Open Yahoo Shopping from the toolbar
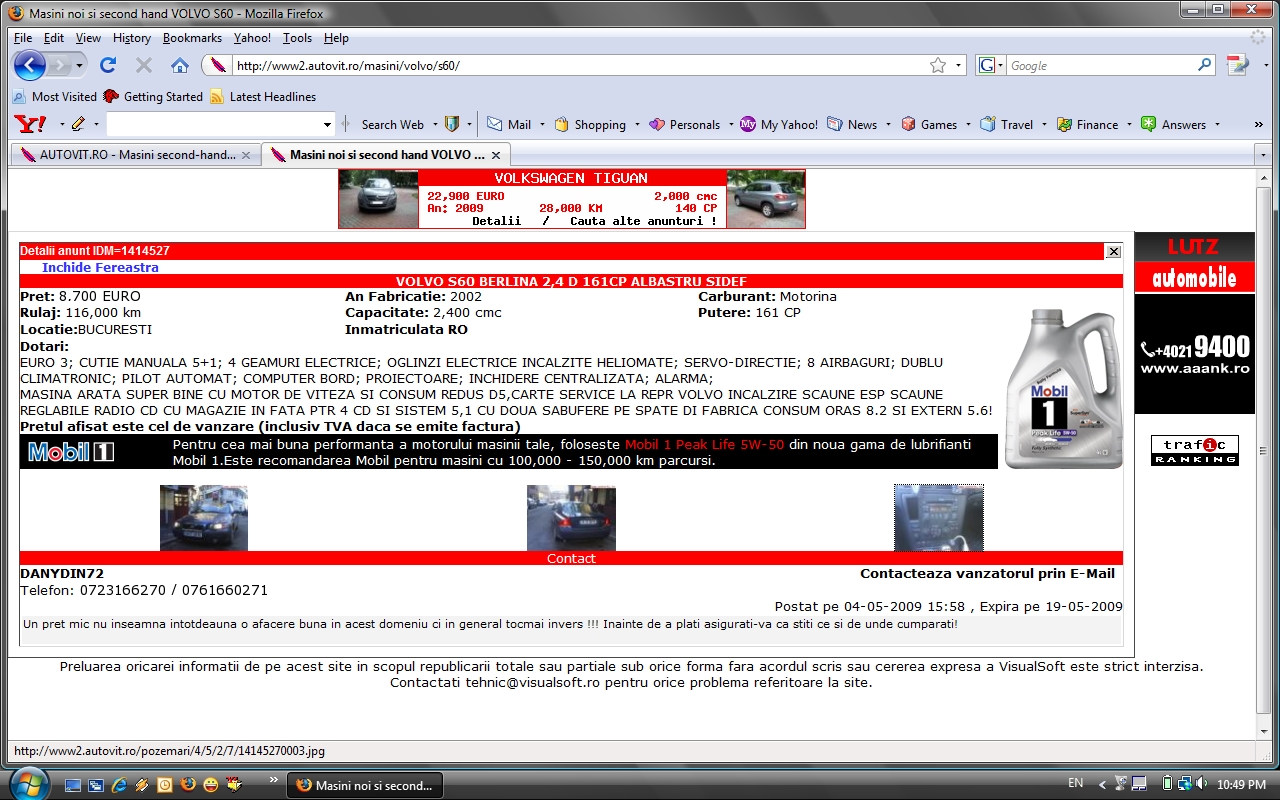The height and width of the screenshot is (800, 1280). click(590, 124)
